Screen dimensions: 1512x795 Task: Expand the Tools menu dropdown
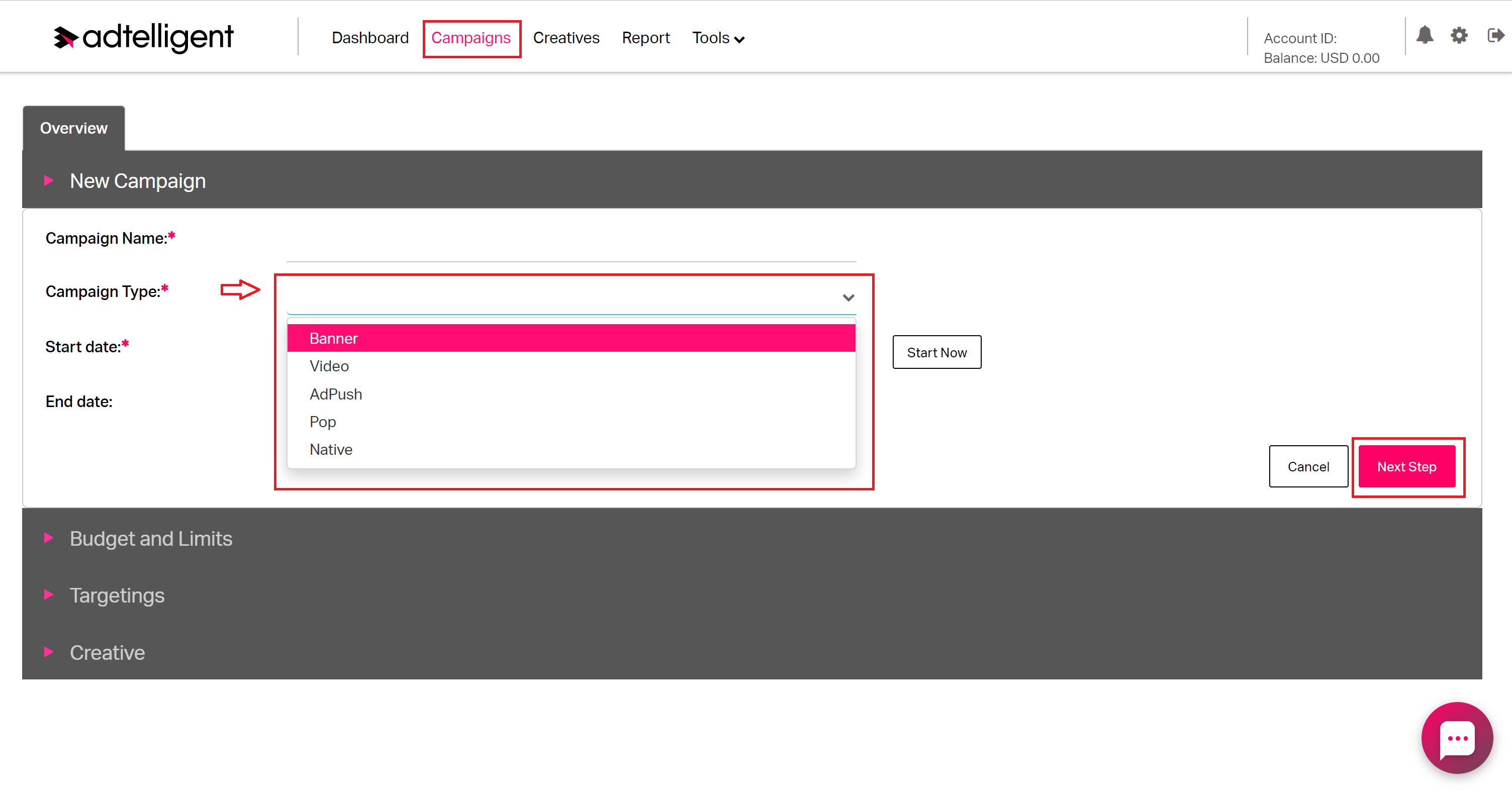coord(717,38)
